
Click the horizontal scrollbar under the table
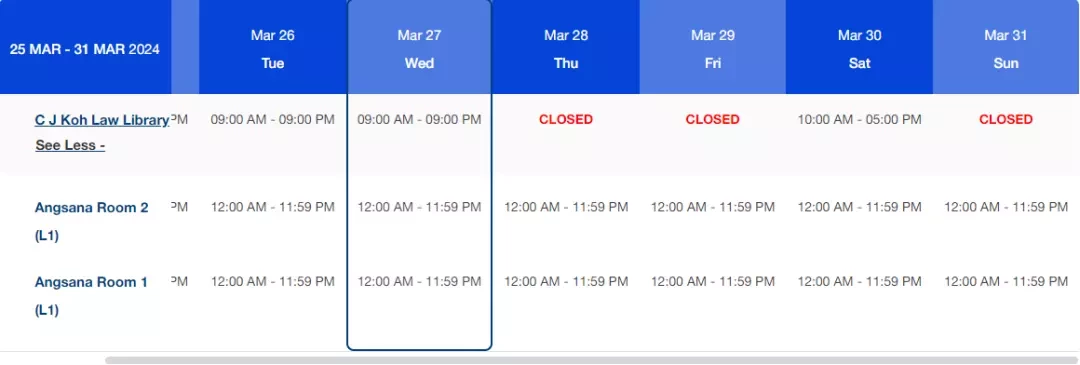coord(592,360)
